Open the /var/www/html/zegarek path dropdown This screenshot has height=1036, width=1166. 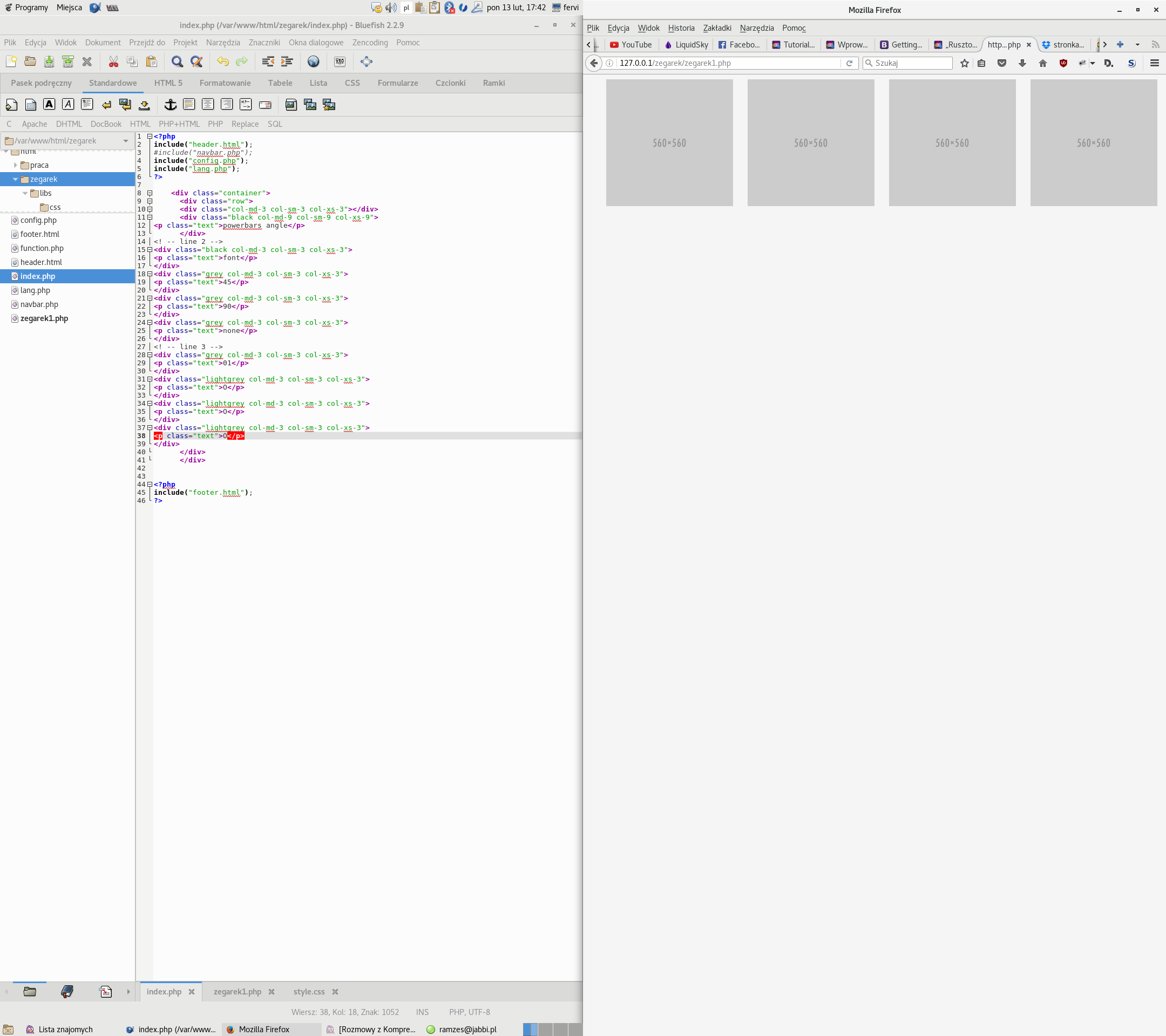pyautogui.click(x=125, y=141)
